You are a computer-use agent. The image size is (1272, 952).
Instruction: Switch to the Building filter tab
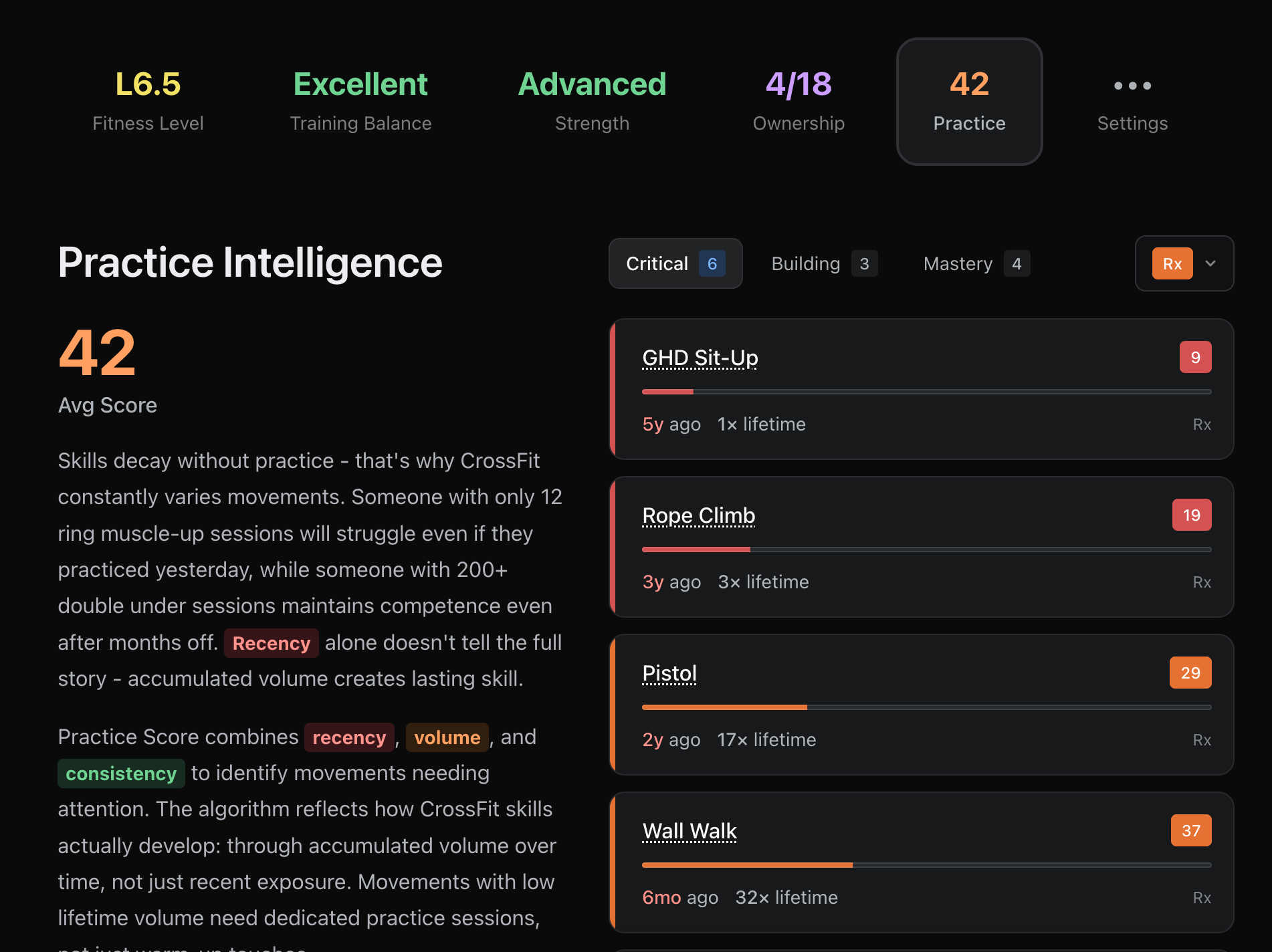point(823,263)
